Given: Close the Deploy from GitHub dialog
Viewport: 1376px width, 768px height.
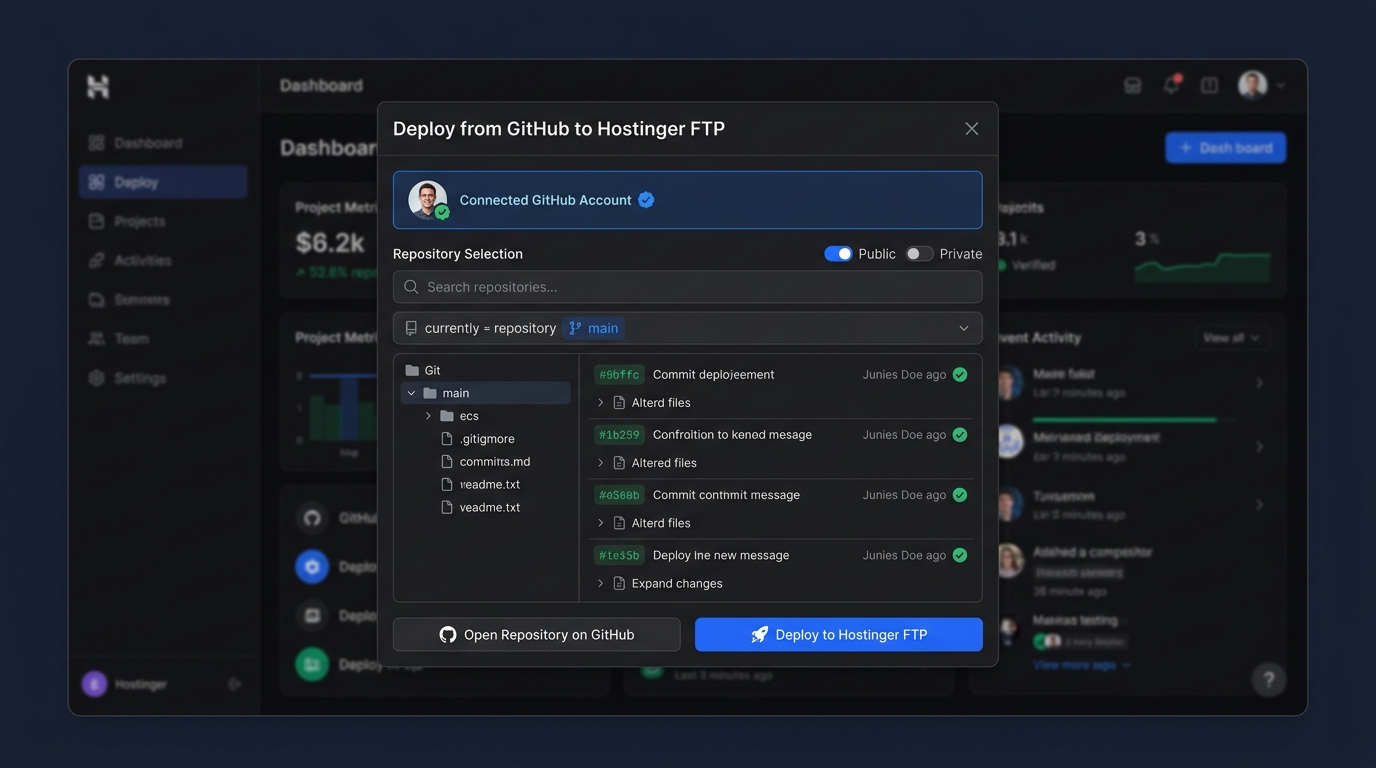Looking at the screenshot, I should [x=972, y=129].
